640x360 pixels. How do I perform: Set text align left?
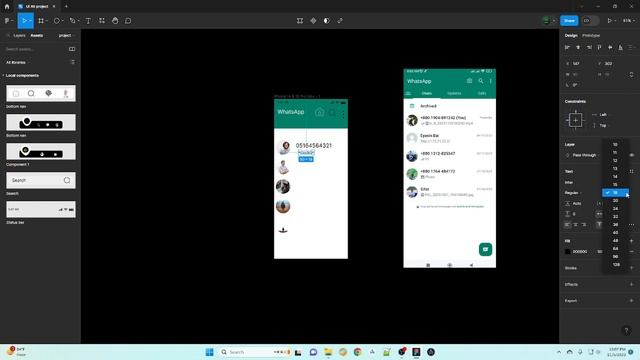(567, 224)
